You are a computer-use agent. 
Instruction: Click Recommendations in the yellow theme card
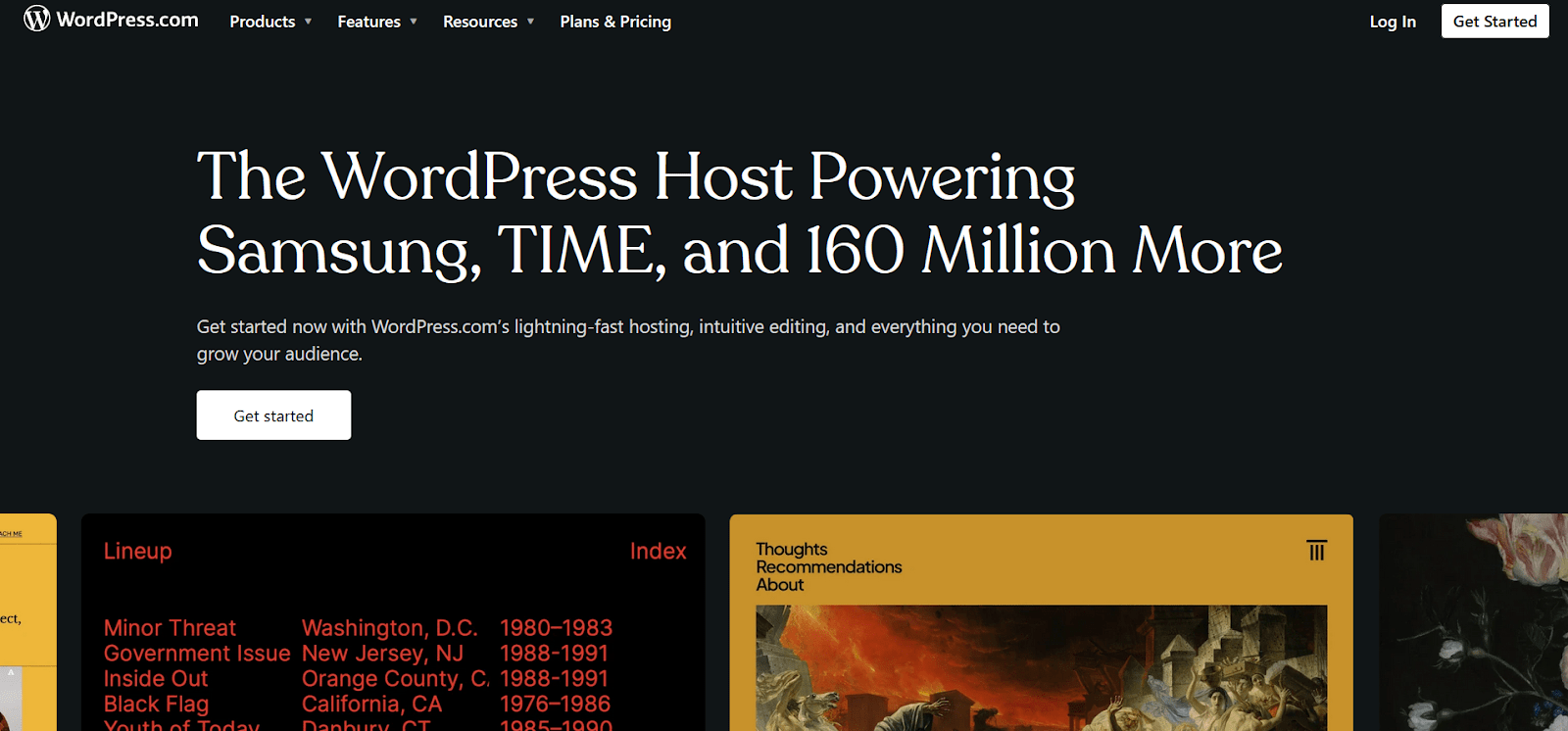coord(829,567)
